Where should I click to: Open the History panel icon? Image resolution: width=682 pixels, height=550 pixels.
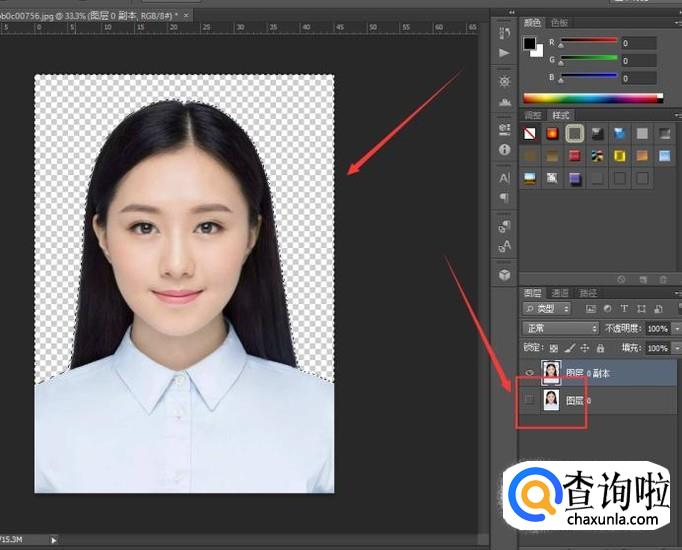click(504, 31)
